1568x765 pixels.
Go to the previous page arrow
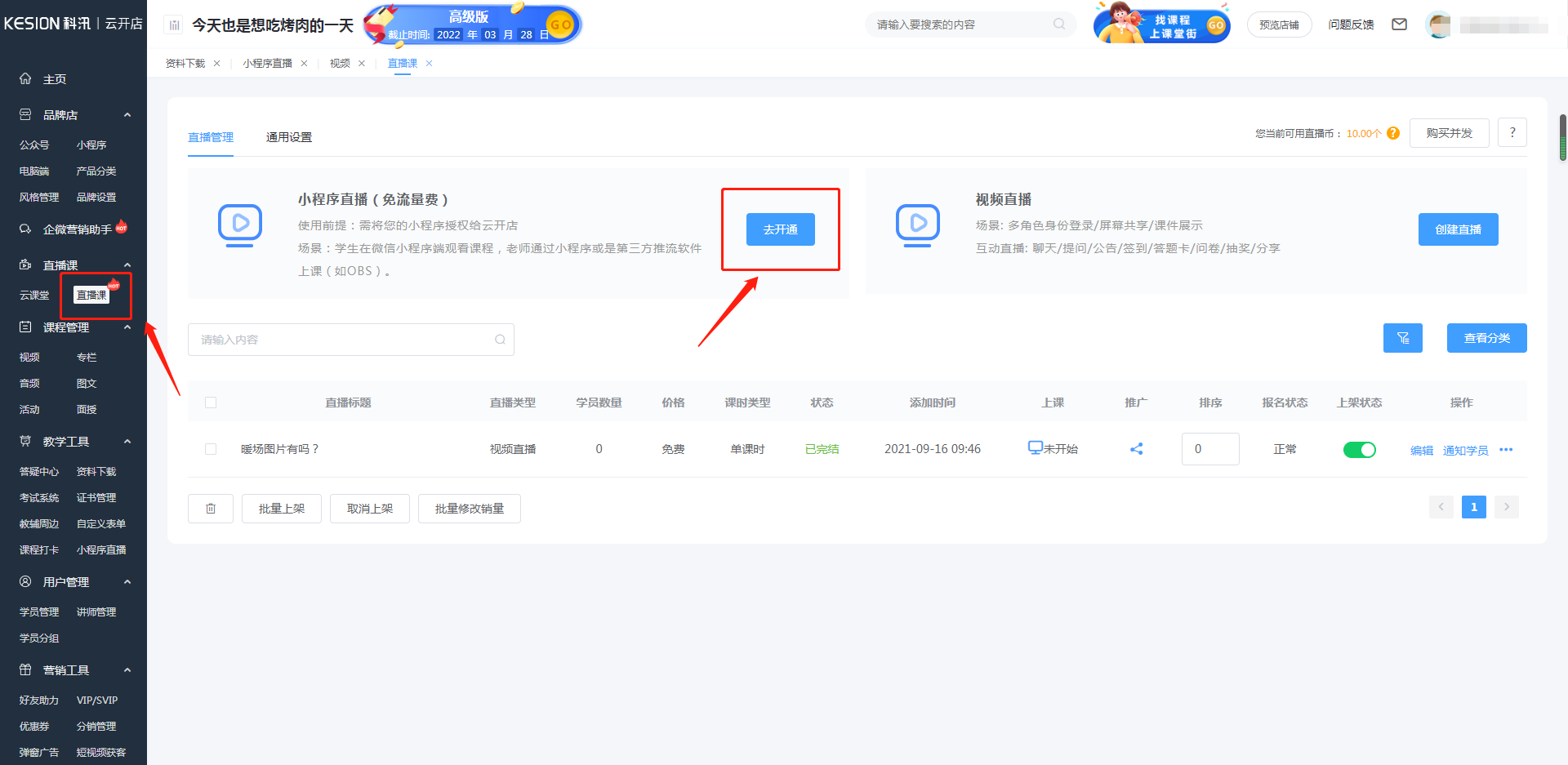[1441, 507]
